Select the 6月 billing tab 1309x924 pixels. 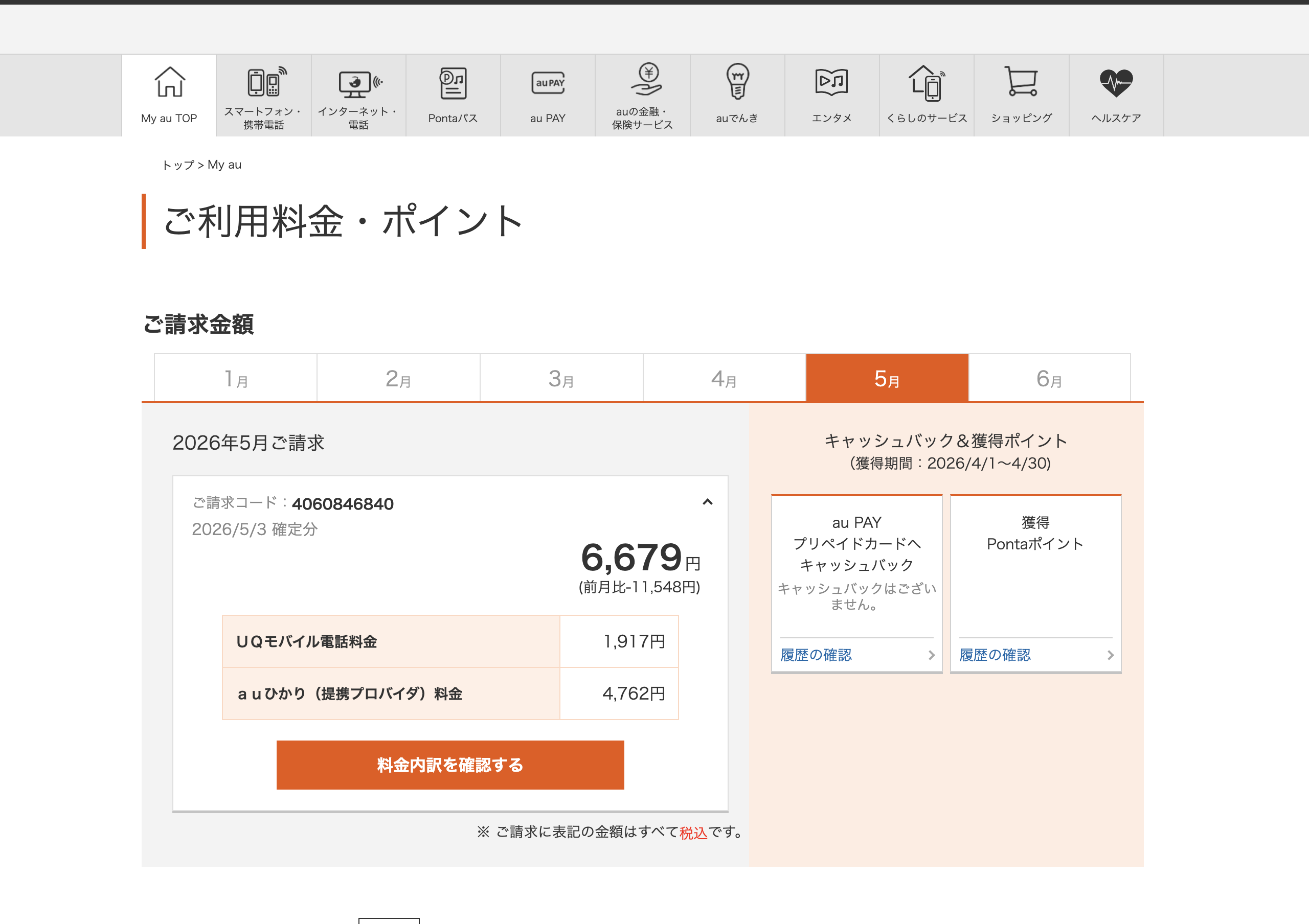[x=1050, y=378]
